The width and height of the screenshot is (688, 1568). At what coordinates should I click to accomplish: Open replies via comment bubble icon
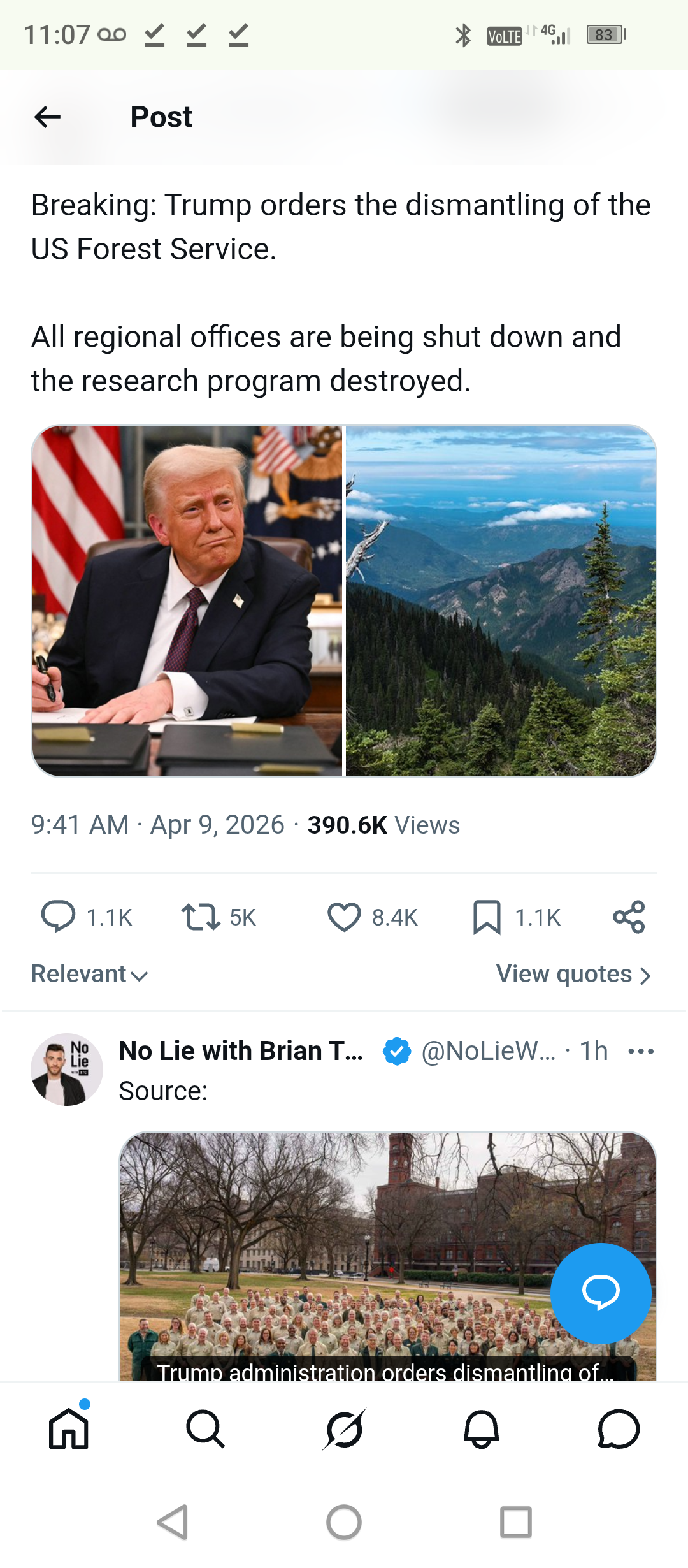click(x=58, y=917)
